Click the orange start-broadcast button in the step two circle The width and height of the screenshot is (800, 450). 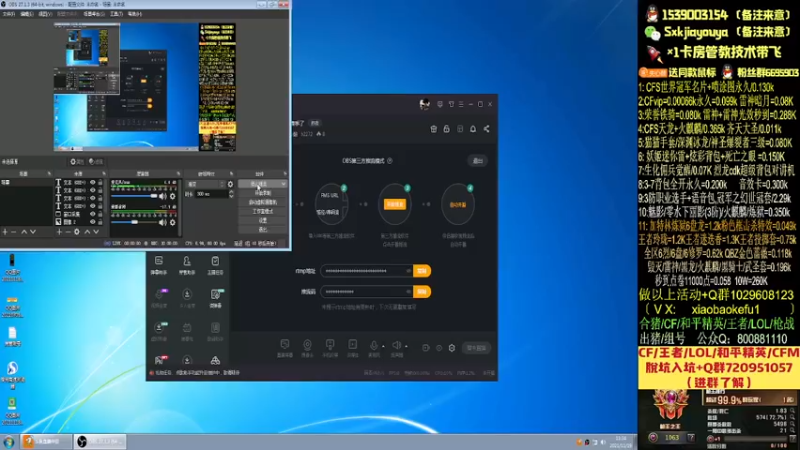pyautogui.click(x=395, y=205)
